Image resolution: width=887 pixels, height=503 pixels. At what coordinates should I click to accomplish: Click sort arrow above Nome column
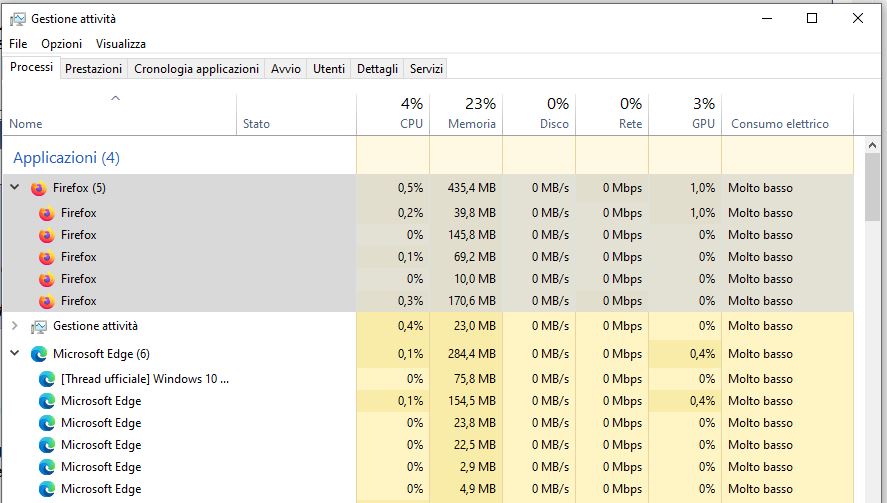115,98
